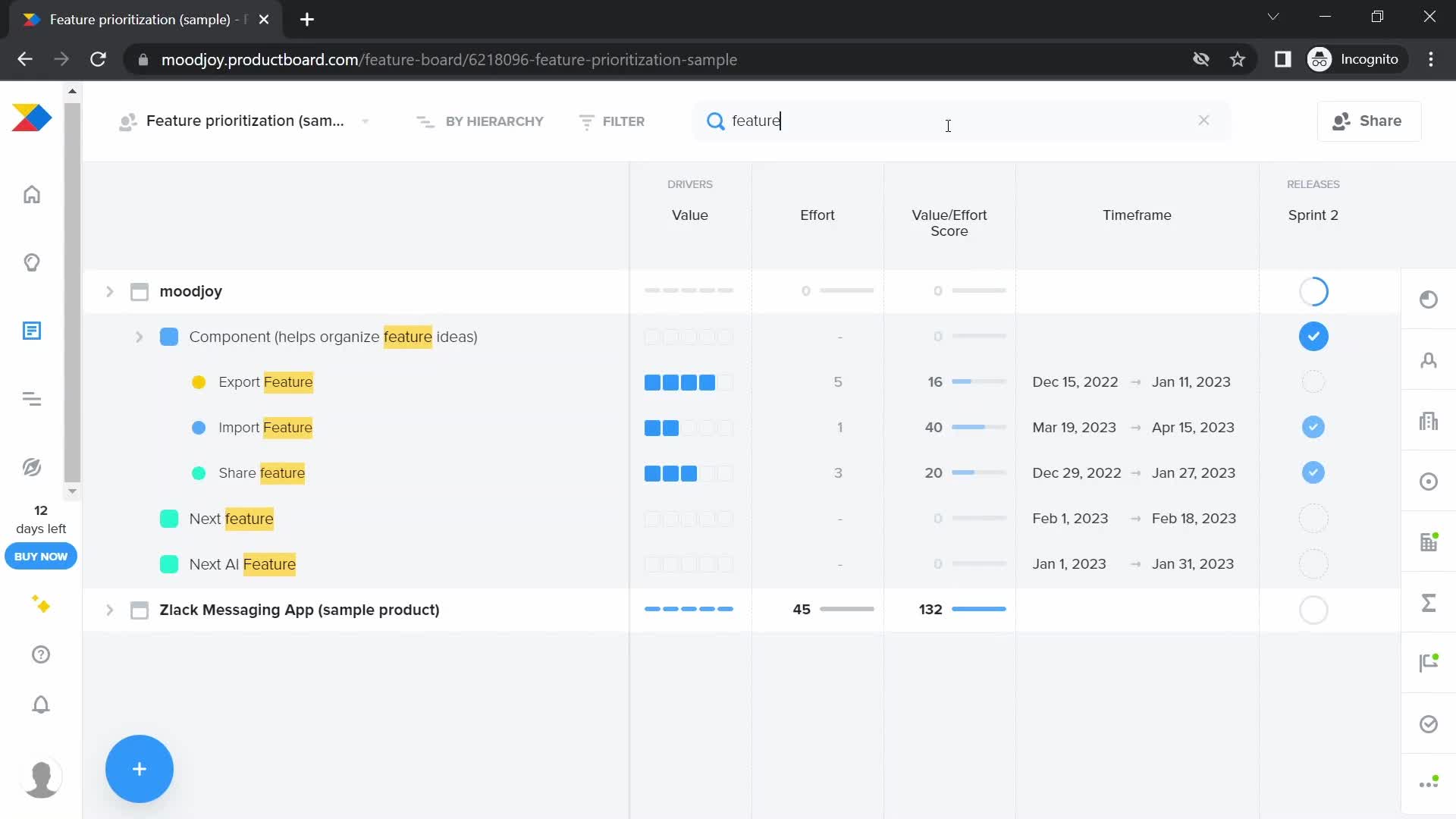Open browser side panel icon
Viewport: 1456px width, 819px height.
1282,59
